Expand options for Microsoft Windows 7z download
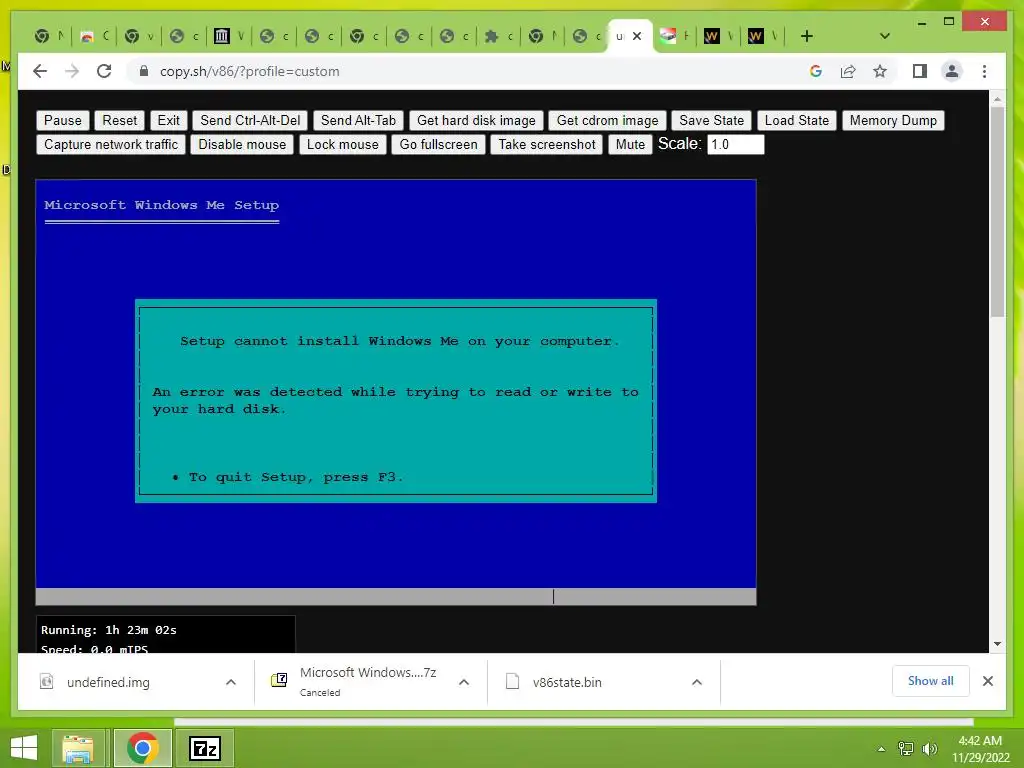The image size is (1024, 768). 464,682
